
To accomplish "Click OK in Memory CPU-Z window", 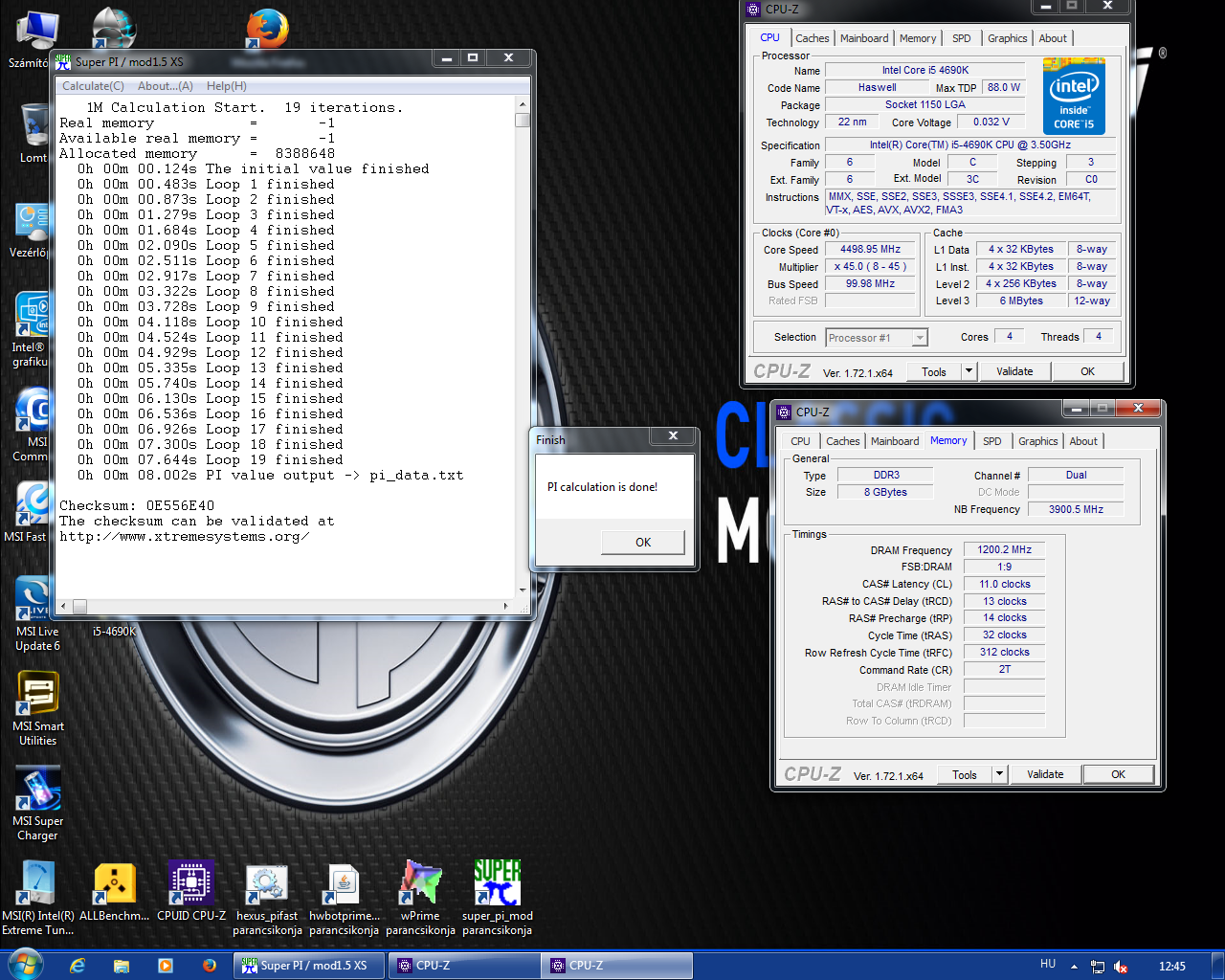I will [x=1119, y=774].
